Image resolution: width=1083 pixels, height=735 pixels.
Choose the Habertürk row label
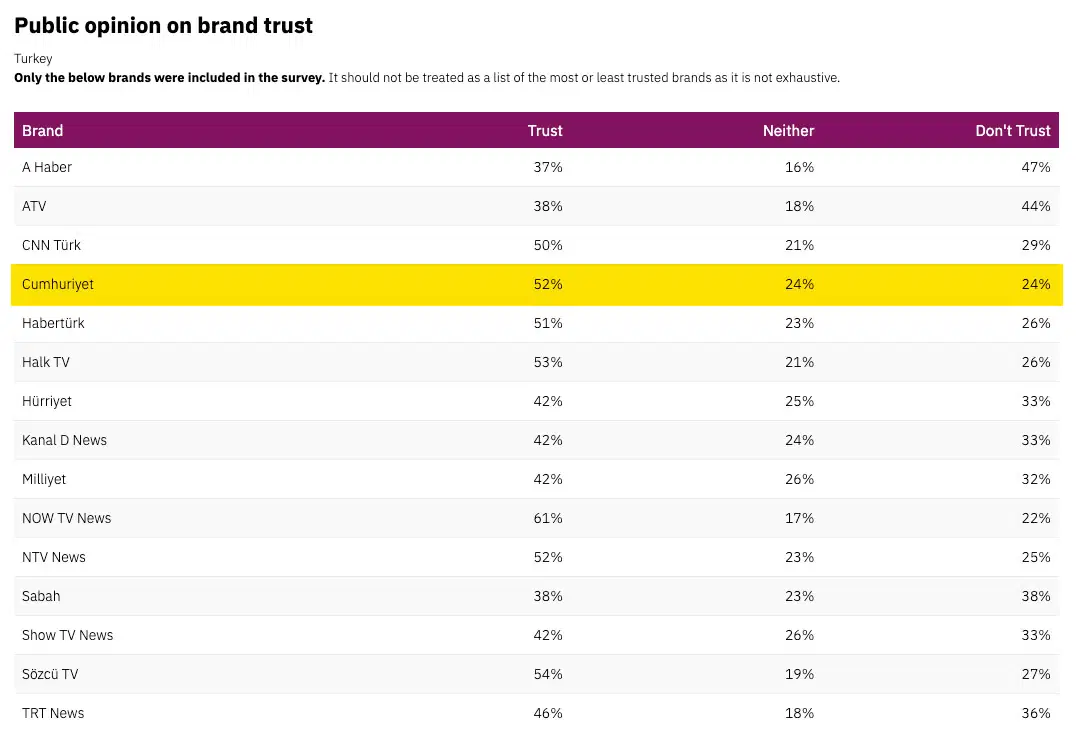pos(53,323)
